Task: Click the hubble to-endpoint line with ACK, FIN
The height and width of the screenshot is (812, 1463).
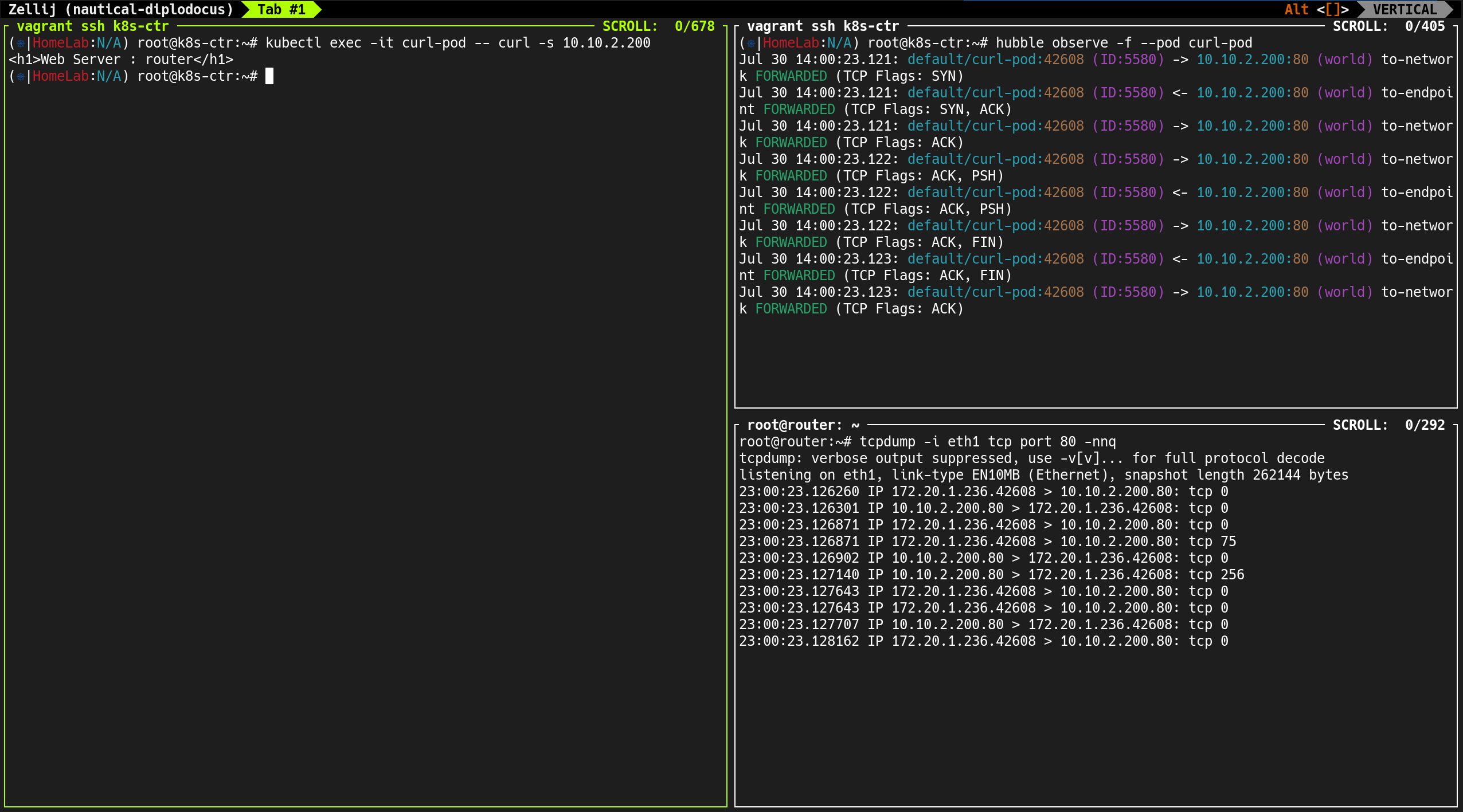Action: pyautogui.click(x=1096, y=267)
